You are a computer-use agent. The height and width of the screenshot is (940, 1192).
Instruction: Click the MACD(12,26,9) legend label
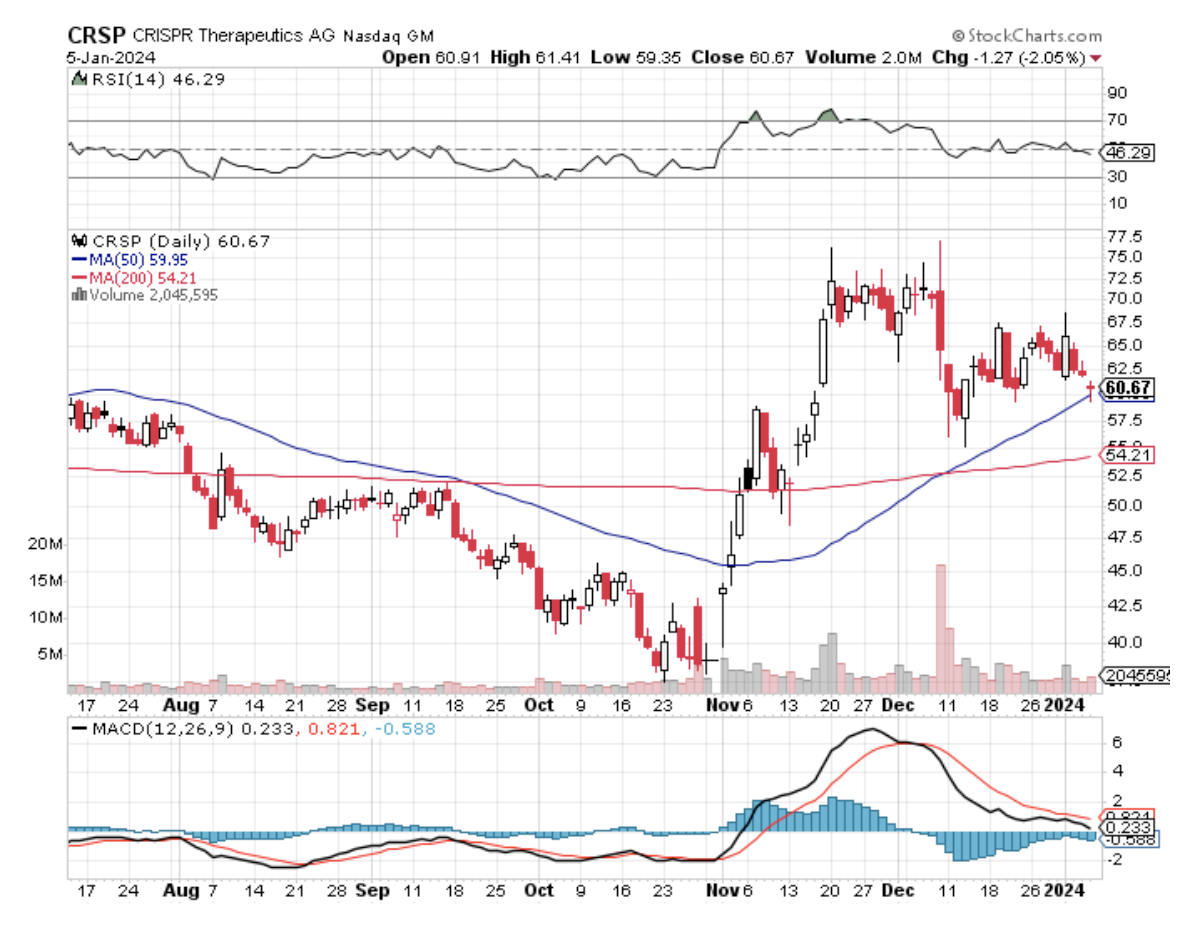coord(160,730)
